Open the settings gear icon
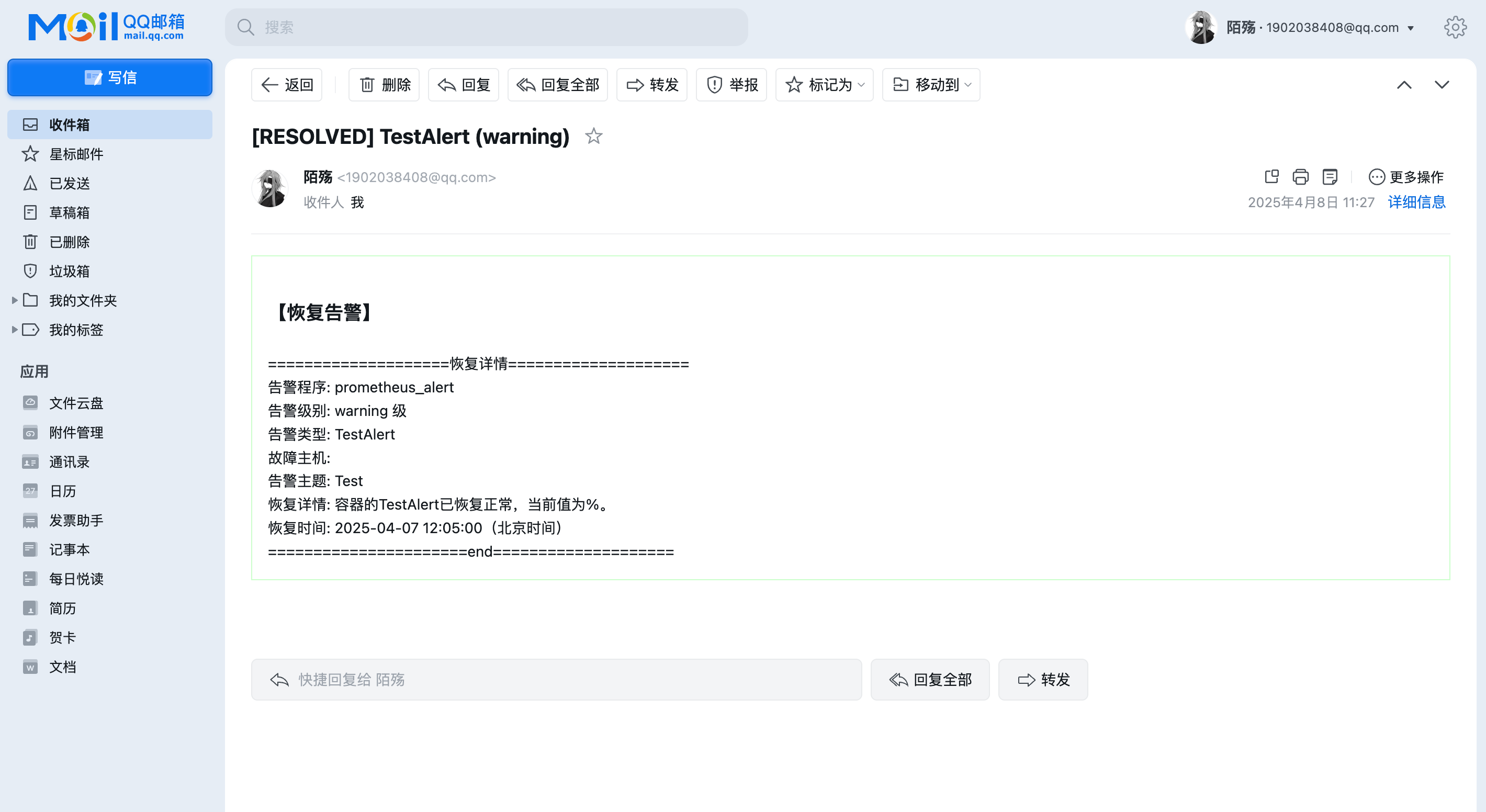 (x=1455, y=27)
